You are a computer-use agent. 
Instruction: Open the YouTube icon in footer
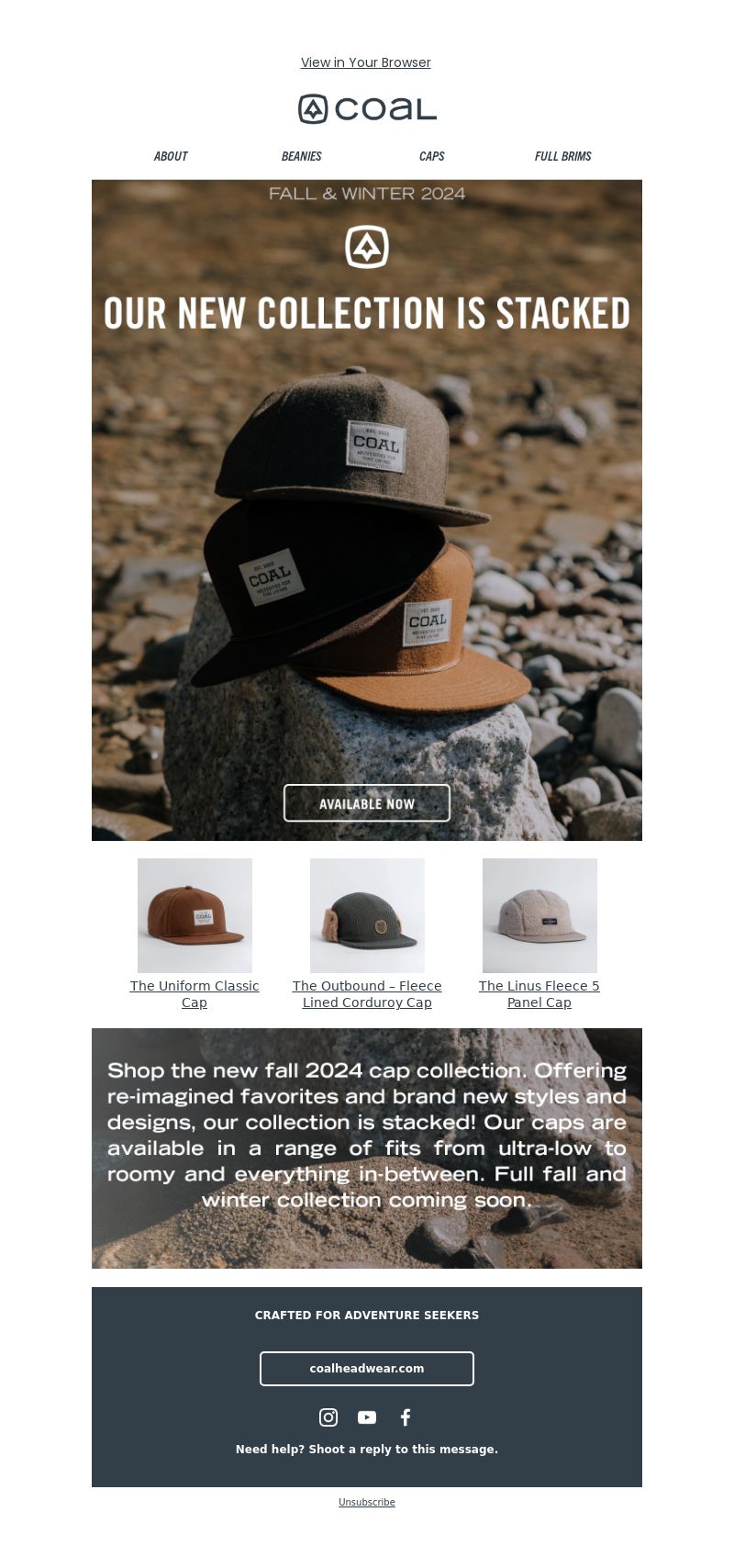pos(367,1417)
